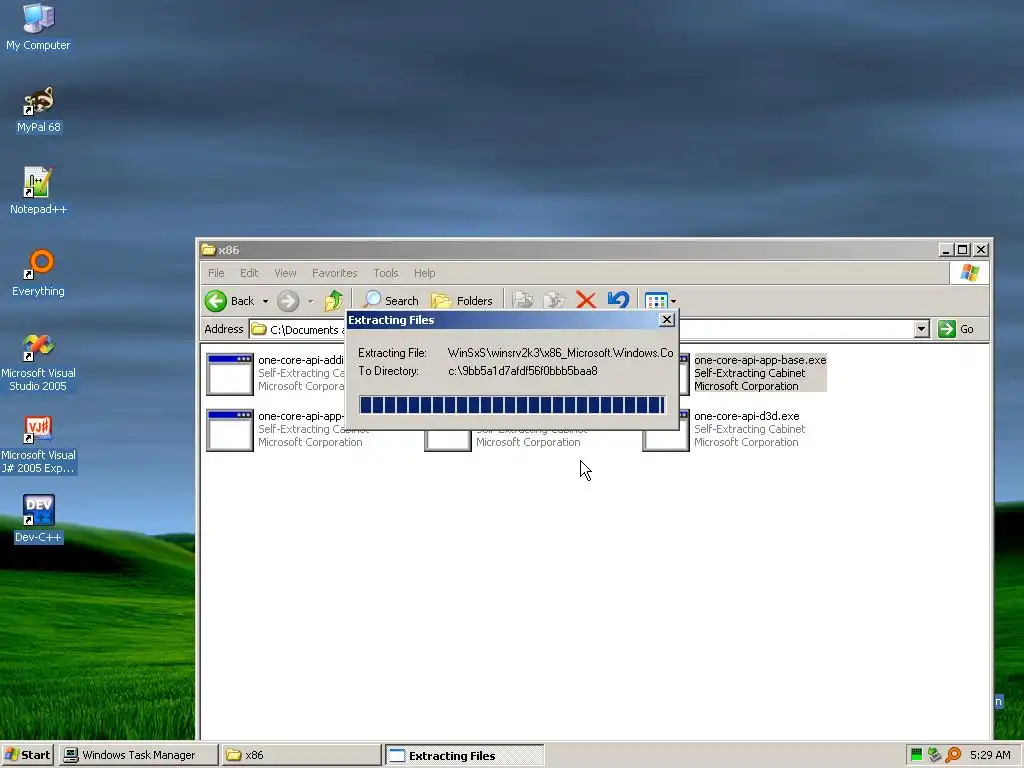Toggle the Folders pane

(462, 300)
